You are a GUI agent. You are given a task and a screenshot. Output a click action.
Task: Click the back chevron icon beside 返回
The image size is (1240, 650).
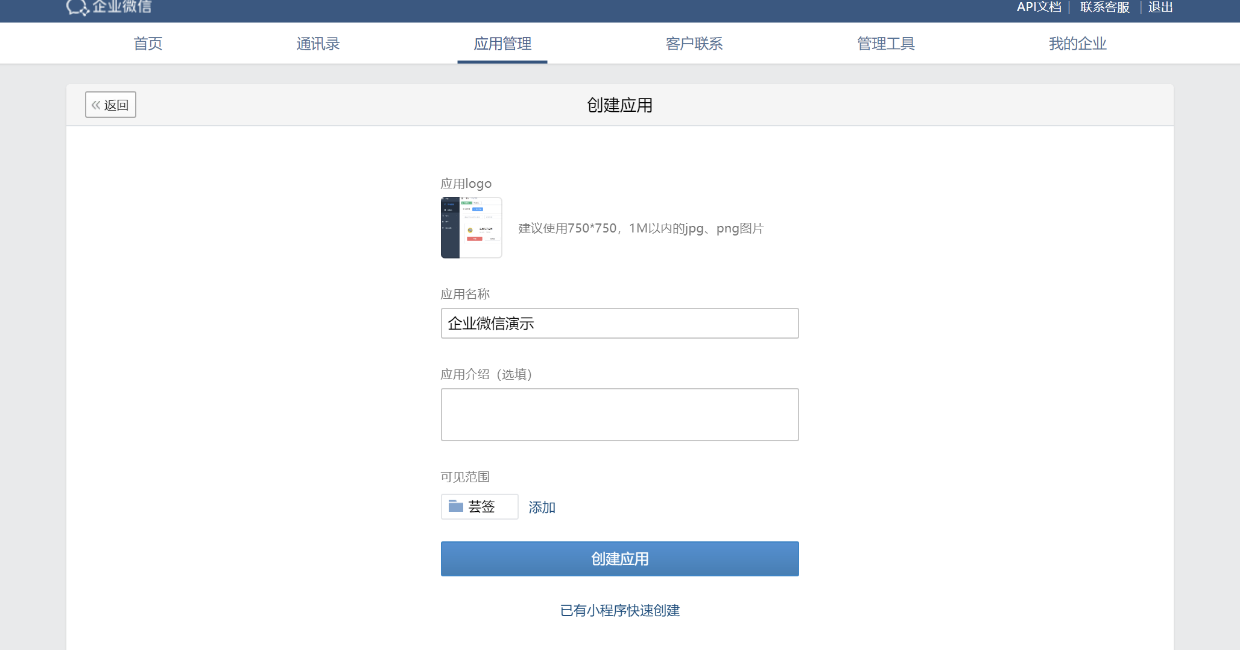click(x=96, y=105)
